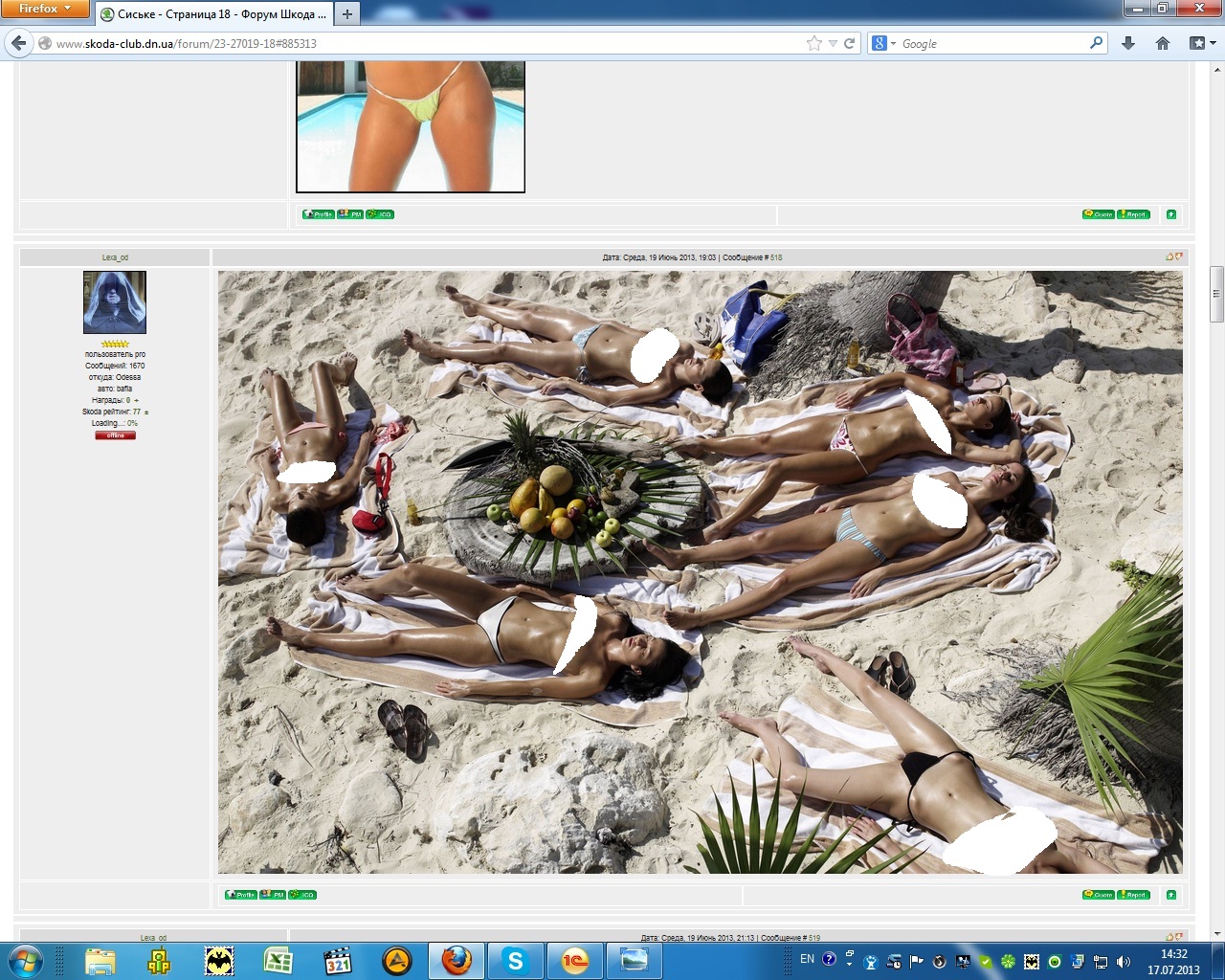
Task: Click the PM button below post 518
Action: click(273, 895)
